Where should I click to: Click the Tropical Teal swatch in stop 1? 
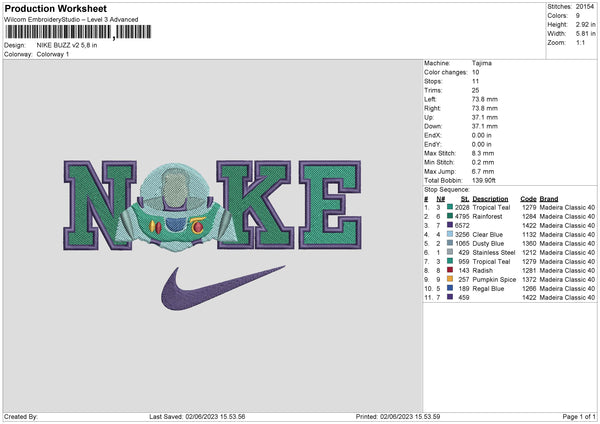[450, 207]
